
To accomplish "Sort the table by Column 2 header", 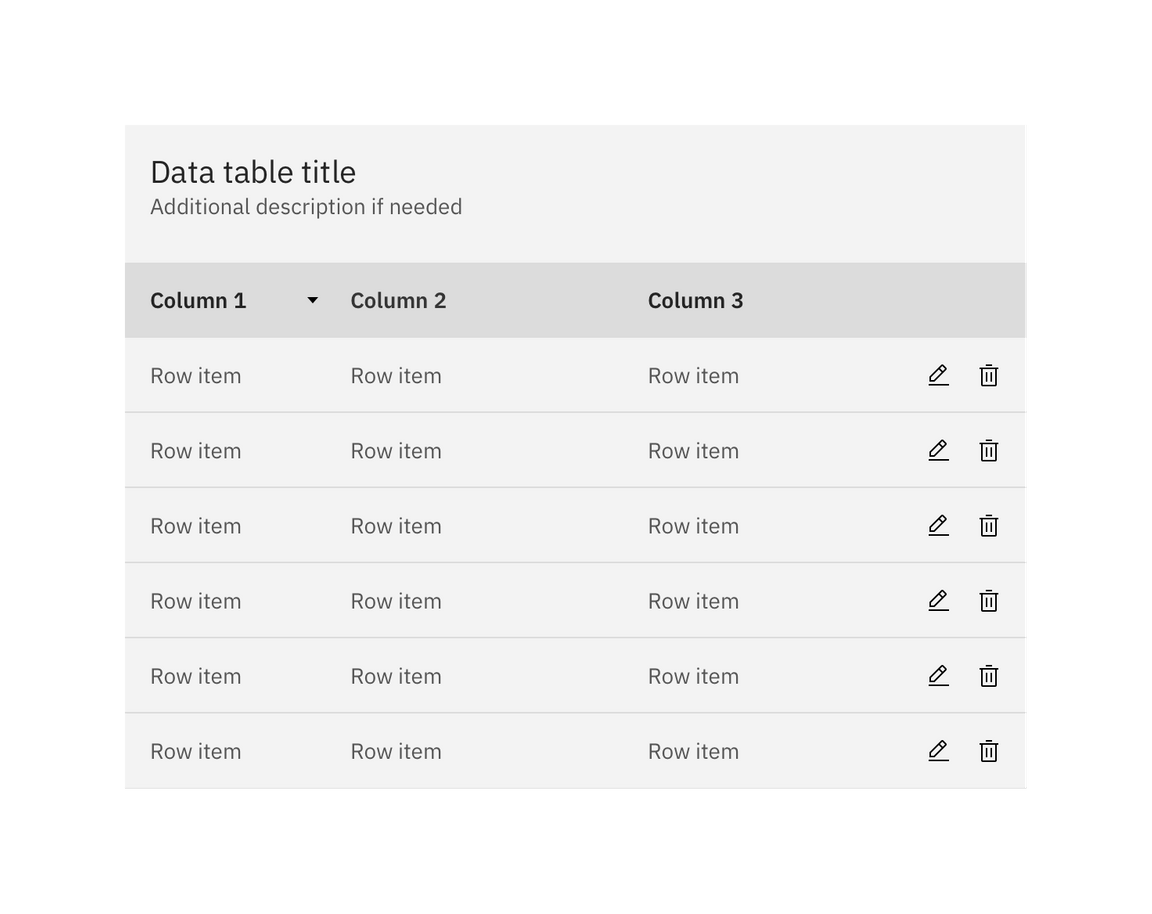I will pyautogui.click(x=398, y=300).
